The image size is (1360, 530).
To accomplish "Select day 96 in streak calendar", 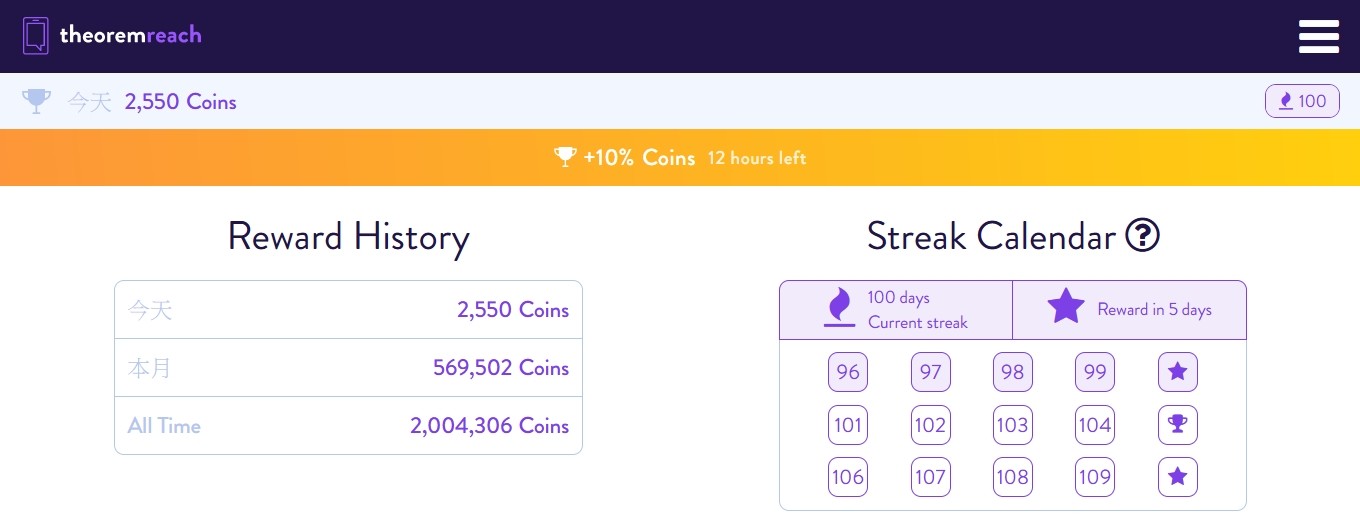I will 848,372.
